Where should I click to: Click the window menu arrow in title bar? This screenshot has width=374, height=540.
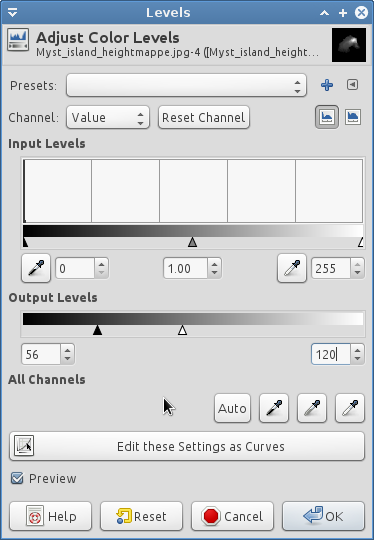[x=13, y=13]
